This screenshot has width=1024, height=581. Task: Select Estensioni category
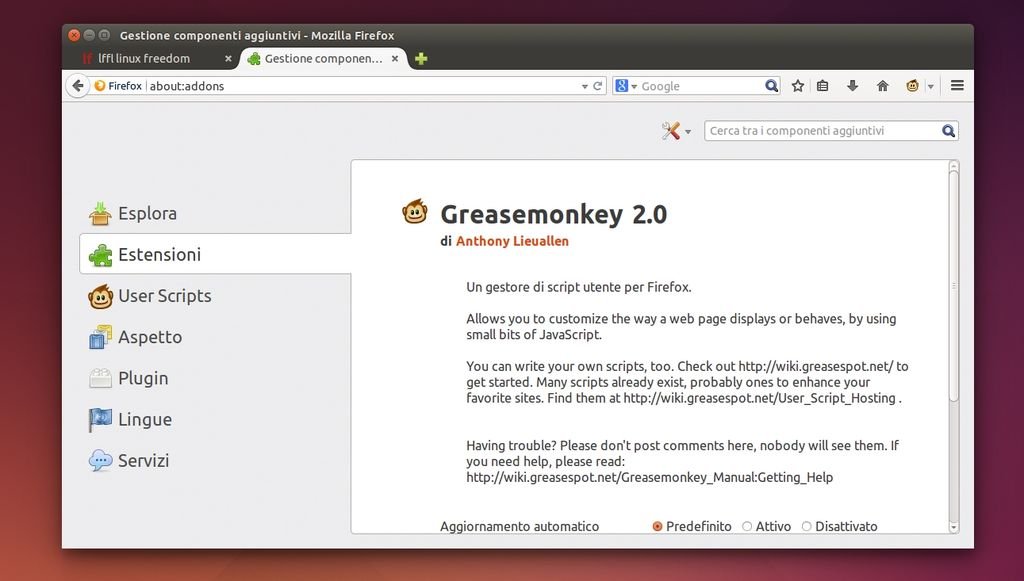[x=215, y=254]
